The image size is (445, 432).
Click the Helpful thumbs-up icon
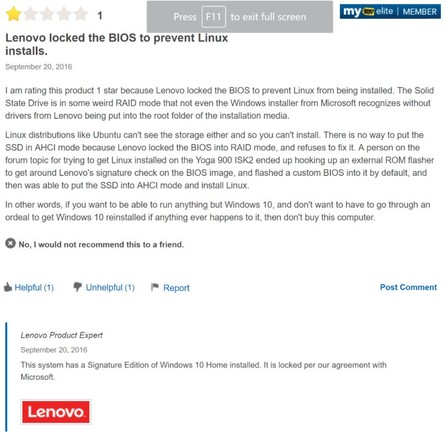(8, 287)
